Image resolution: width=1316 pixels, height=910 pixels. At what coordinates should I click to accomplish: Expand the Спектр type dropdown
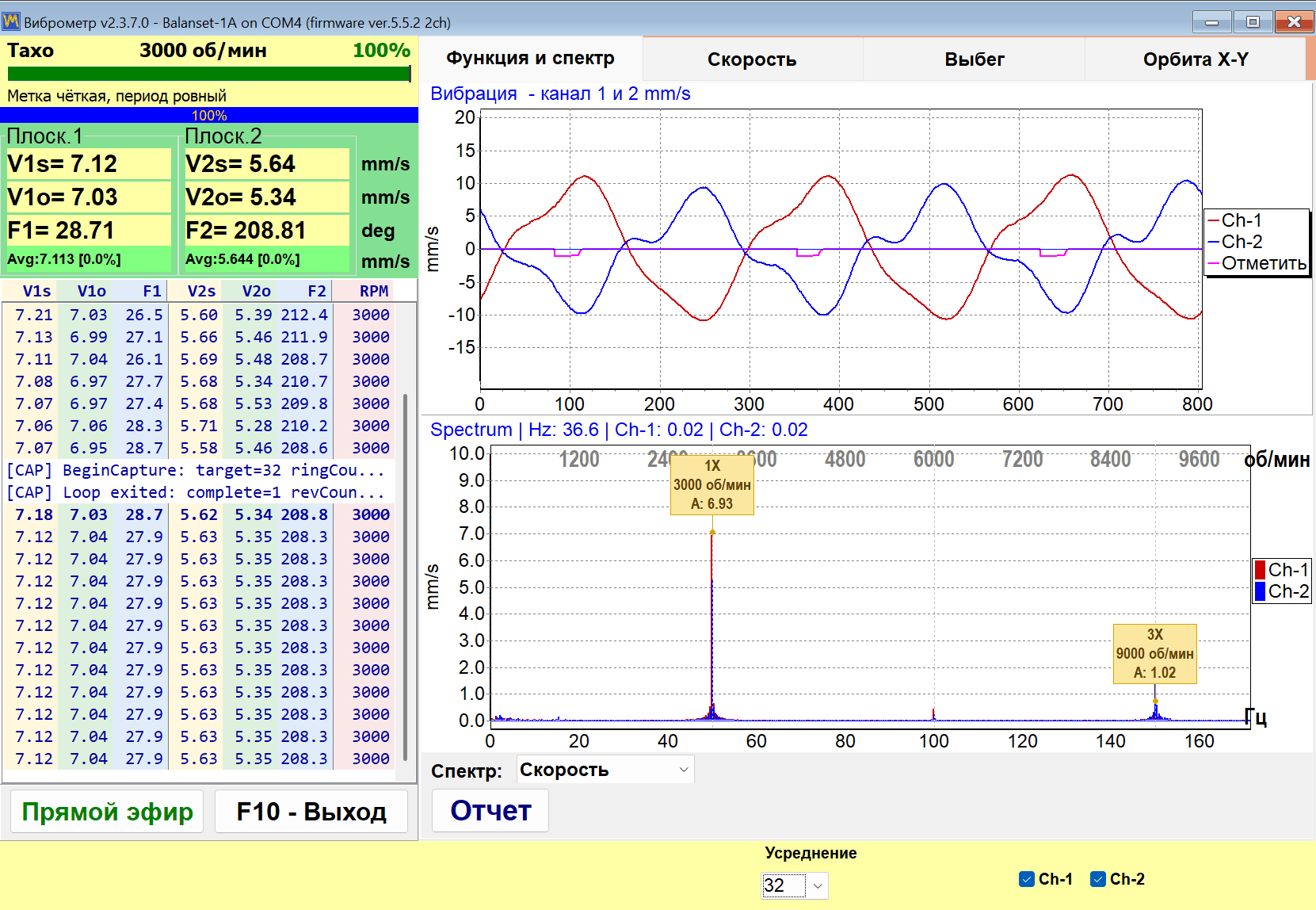point(606,770)
